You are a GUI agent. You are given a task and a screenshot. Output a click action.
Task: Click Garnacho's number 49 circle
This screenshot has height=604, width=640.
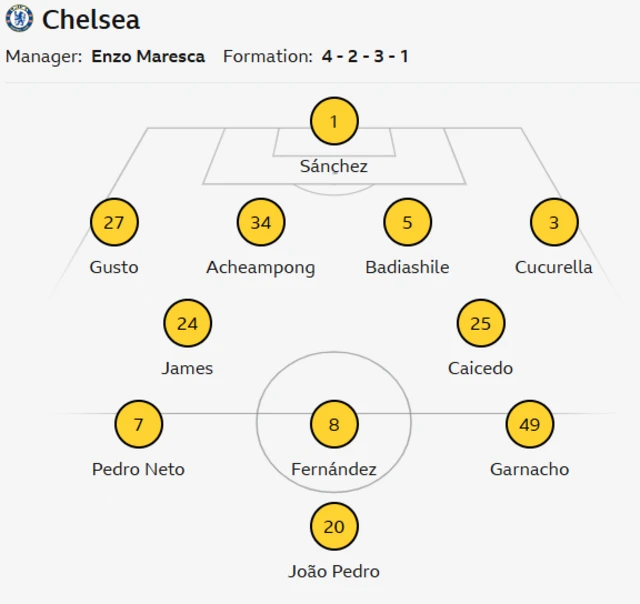(x=530, y=424)
